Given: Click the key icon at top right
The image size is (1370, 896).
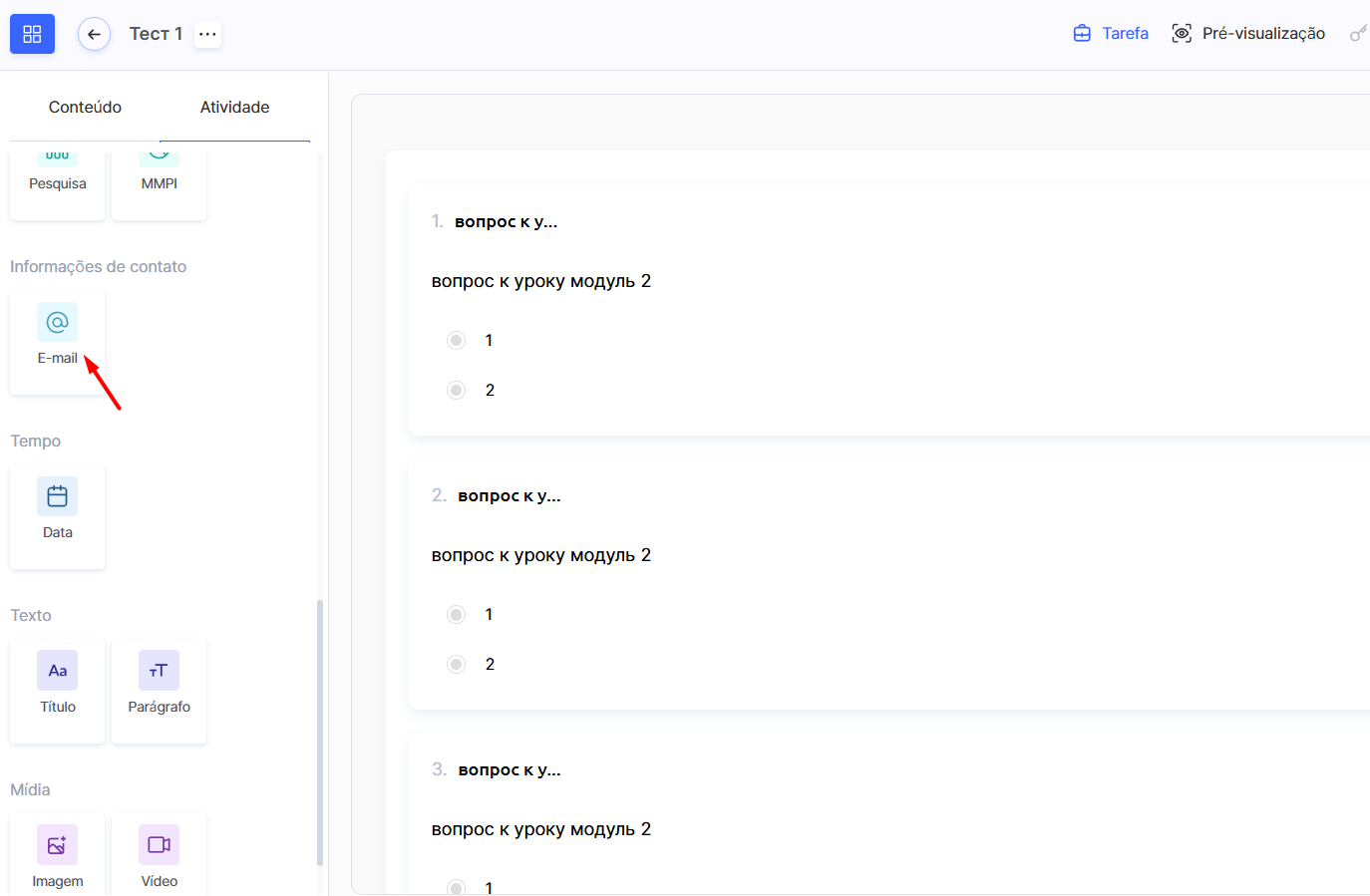Looking at the screenshot, I should click(1357, 34).
